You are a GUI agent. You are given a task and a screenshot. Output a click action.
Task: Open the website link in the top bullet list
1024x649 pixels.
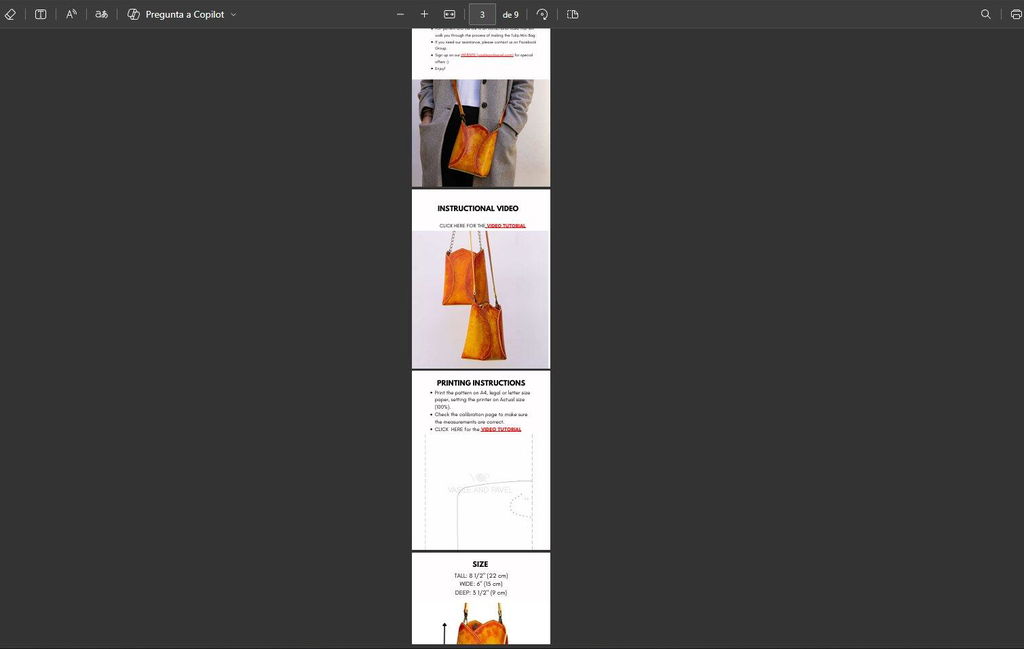pyautogui.click(x=487, y=55)
